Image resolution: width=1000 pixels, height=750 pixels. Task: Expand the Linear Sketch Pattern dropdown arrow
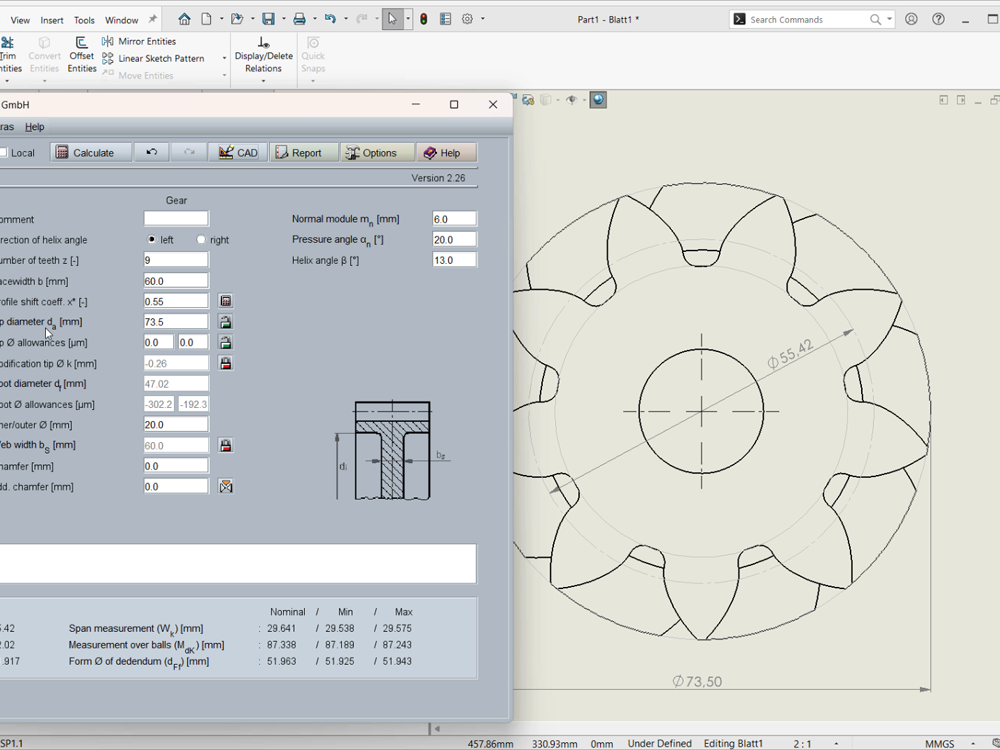224,59
